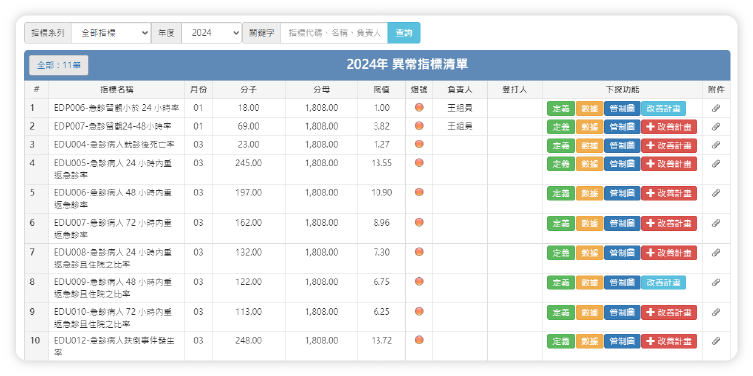
Task: Click threshold value 10.90
Action: pyautogui.click(x=381, y=193)
